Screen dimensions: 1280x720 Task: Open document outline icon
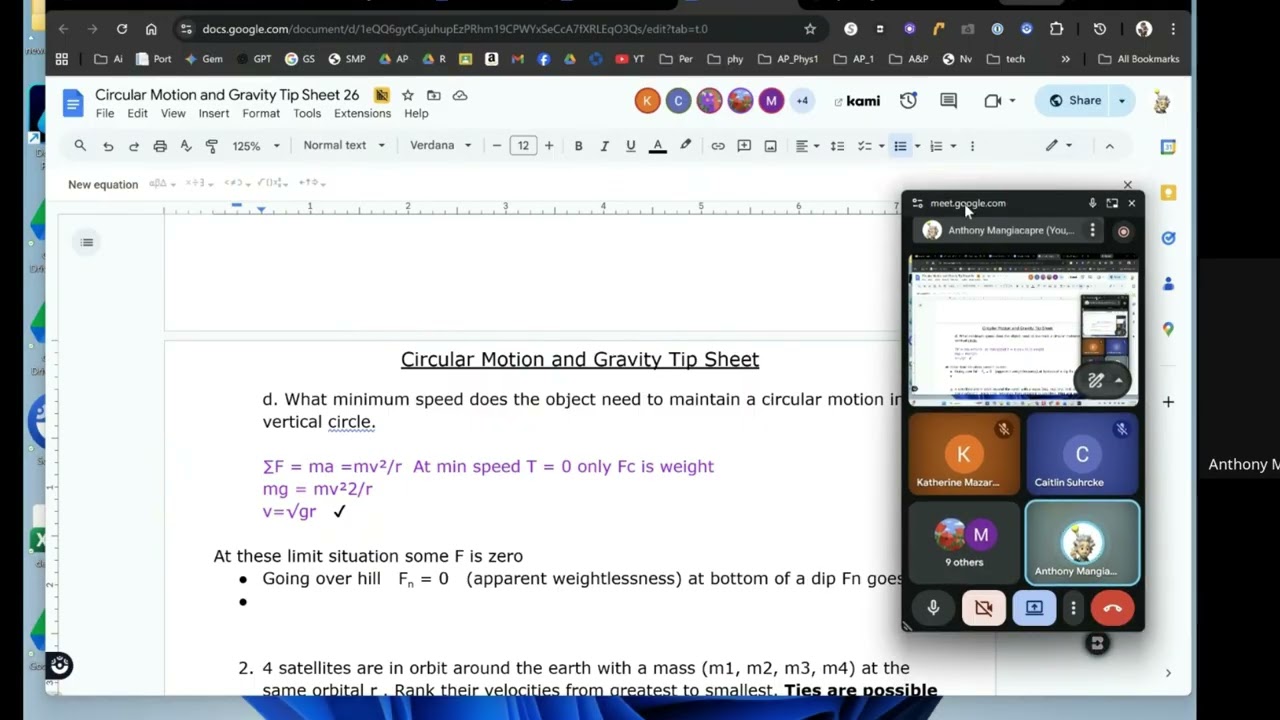pos(87,242)
